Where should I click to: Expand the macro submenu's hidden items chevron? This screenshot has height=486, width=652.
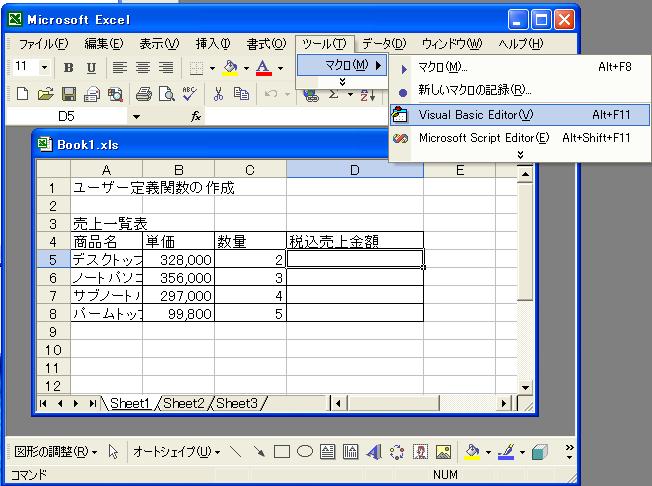pos(520,155)
